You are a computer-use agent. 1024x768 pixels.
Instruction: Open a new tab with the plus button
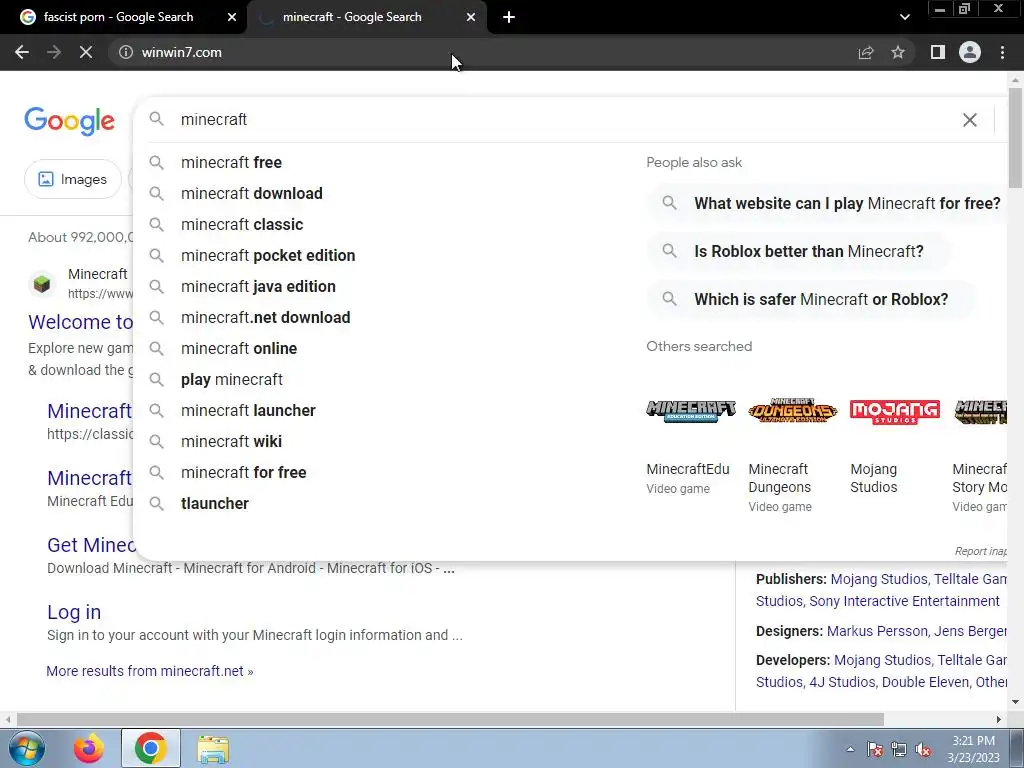pos(509,17)
